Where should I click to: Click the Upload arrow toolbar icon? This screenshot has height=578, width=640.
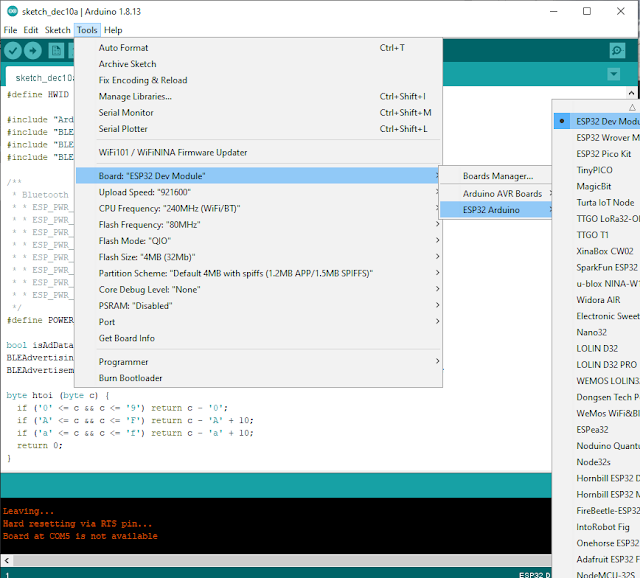coord(33,51)
